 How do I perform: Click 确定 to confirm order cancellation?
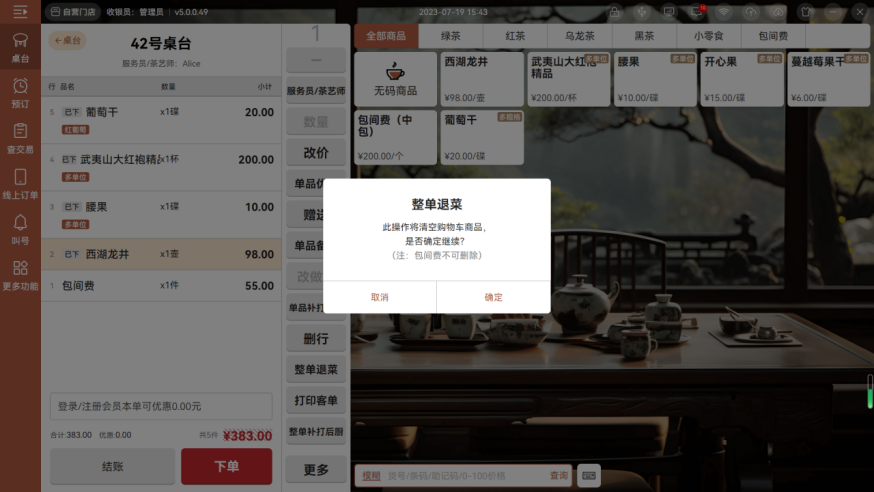point(493,297)
